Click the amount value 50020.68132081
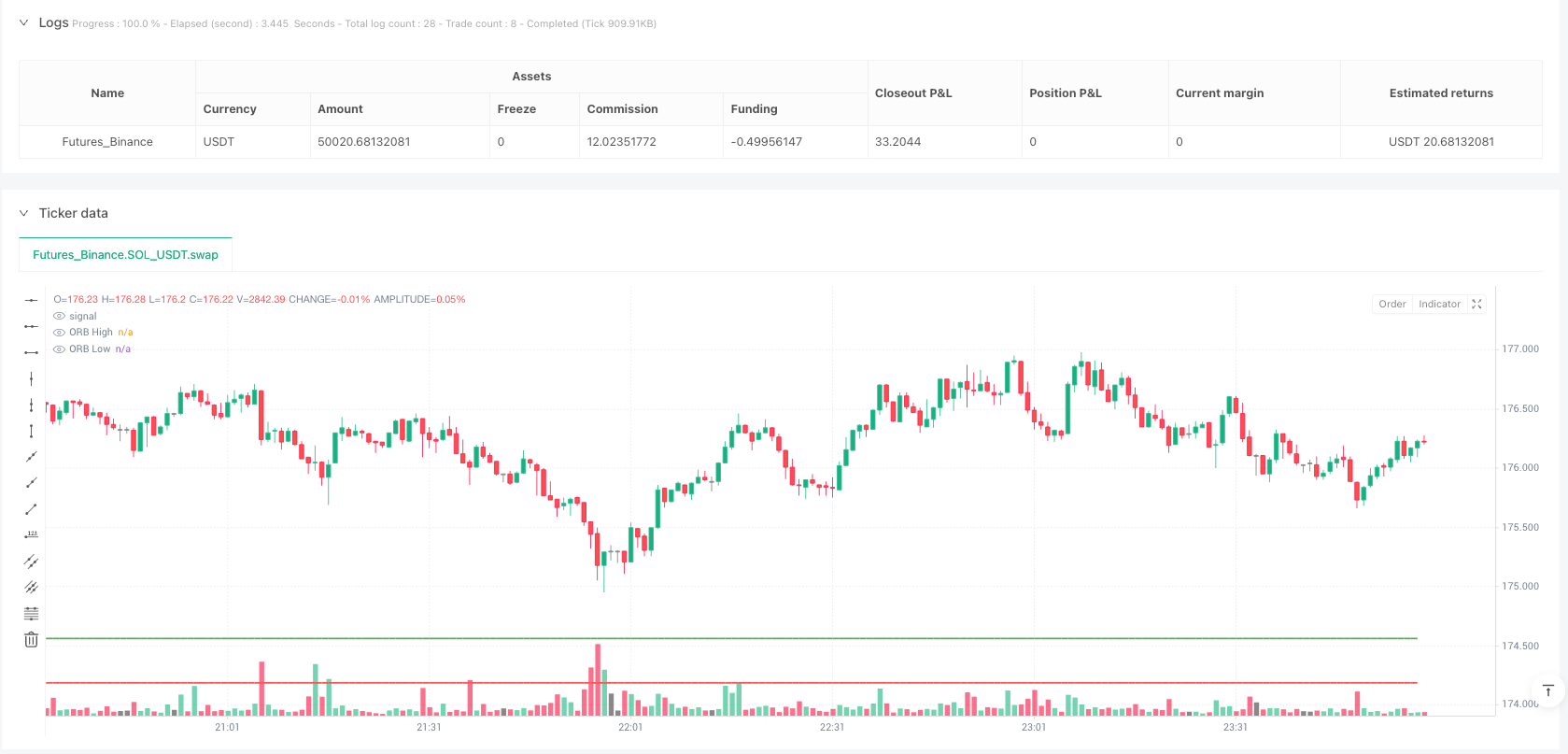The width and height of the screenshot is (1568, 754). (x=364, y=142)
